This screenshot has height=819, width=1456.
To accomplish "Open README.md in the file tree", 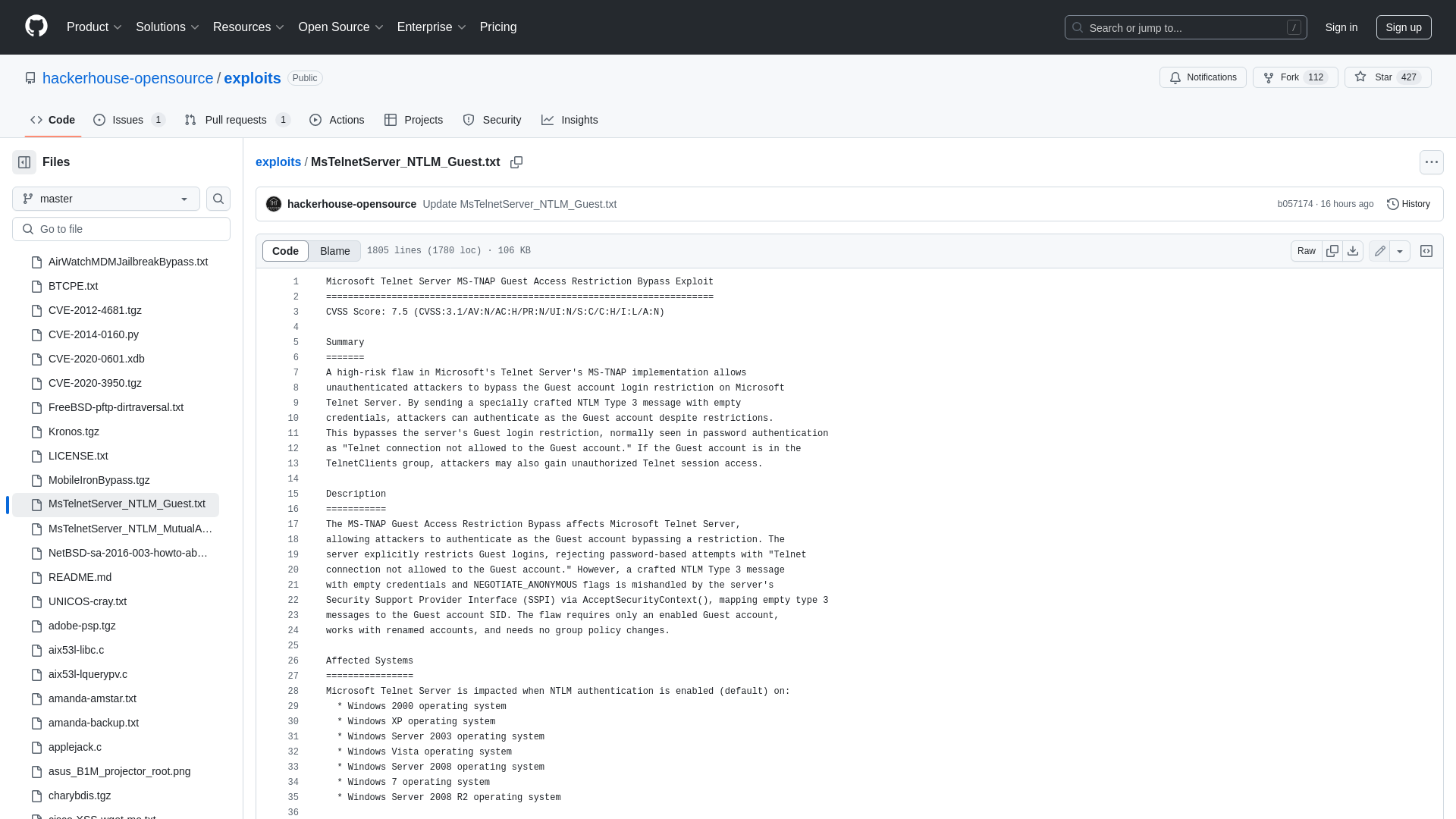I will pyautogui.click(x=80, y=577).
